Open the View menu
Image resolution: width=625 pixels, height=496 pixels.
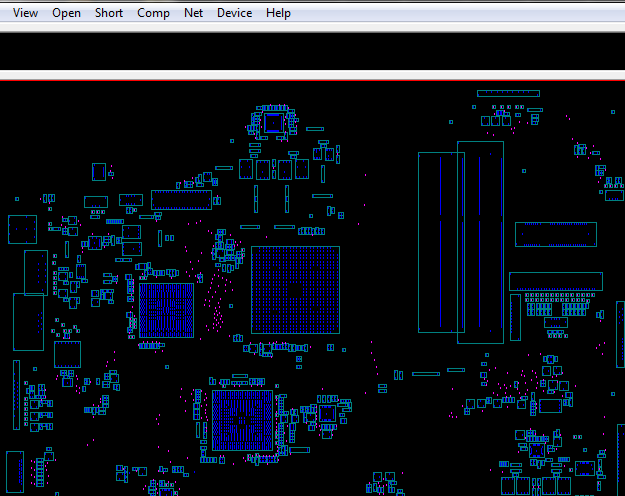click(26, 13)
